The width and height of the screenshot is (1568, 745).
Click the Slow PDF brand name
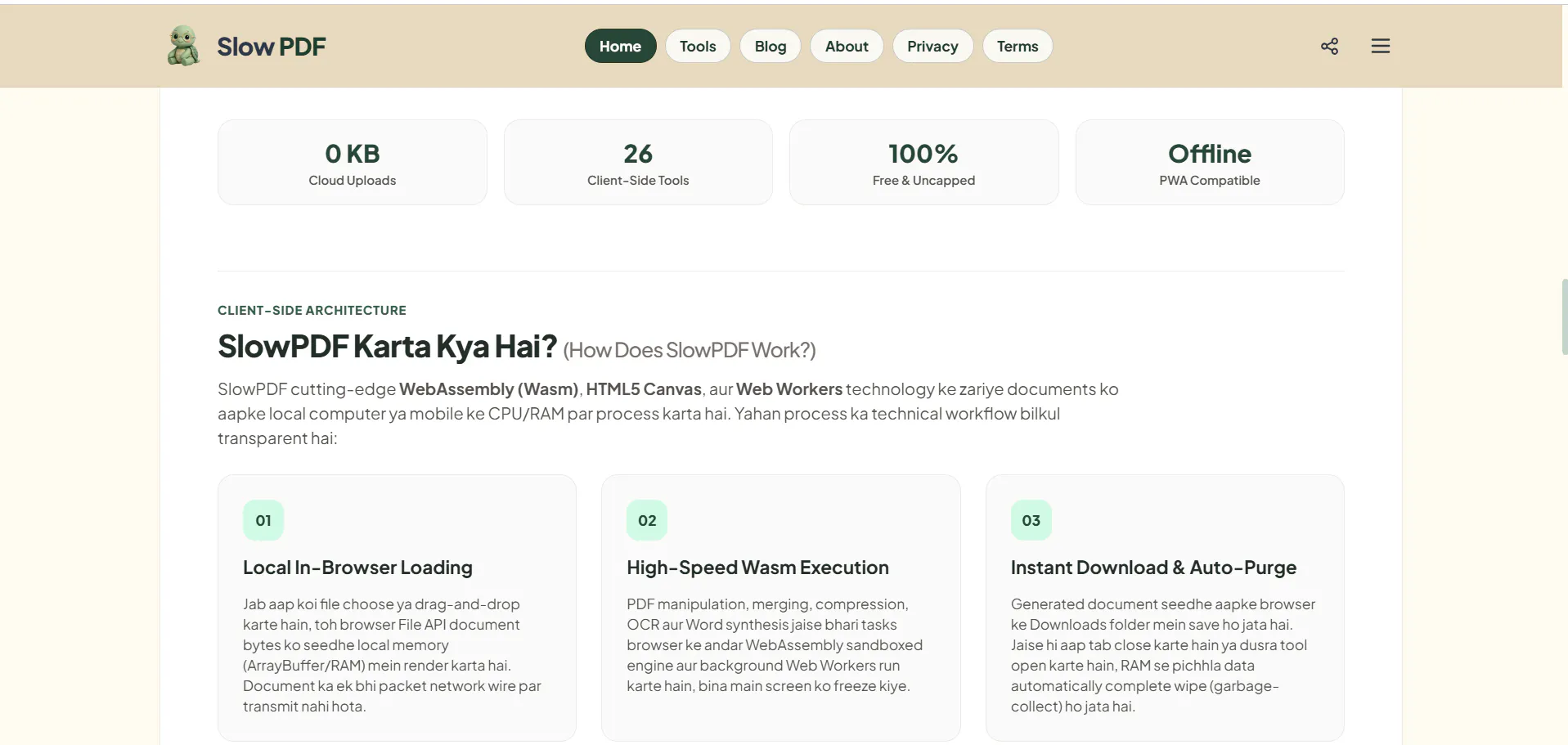[x=272, y=47]
